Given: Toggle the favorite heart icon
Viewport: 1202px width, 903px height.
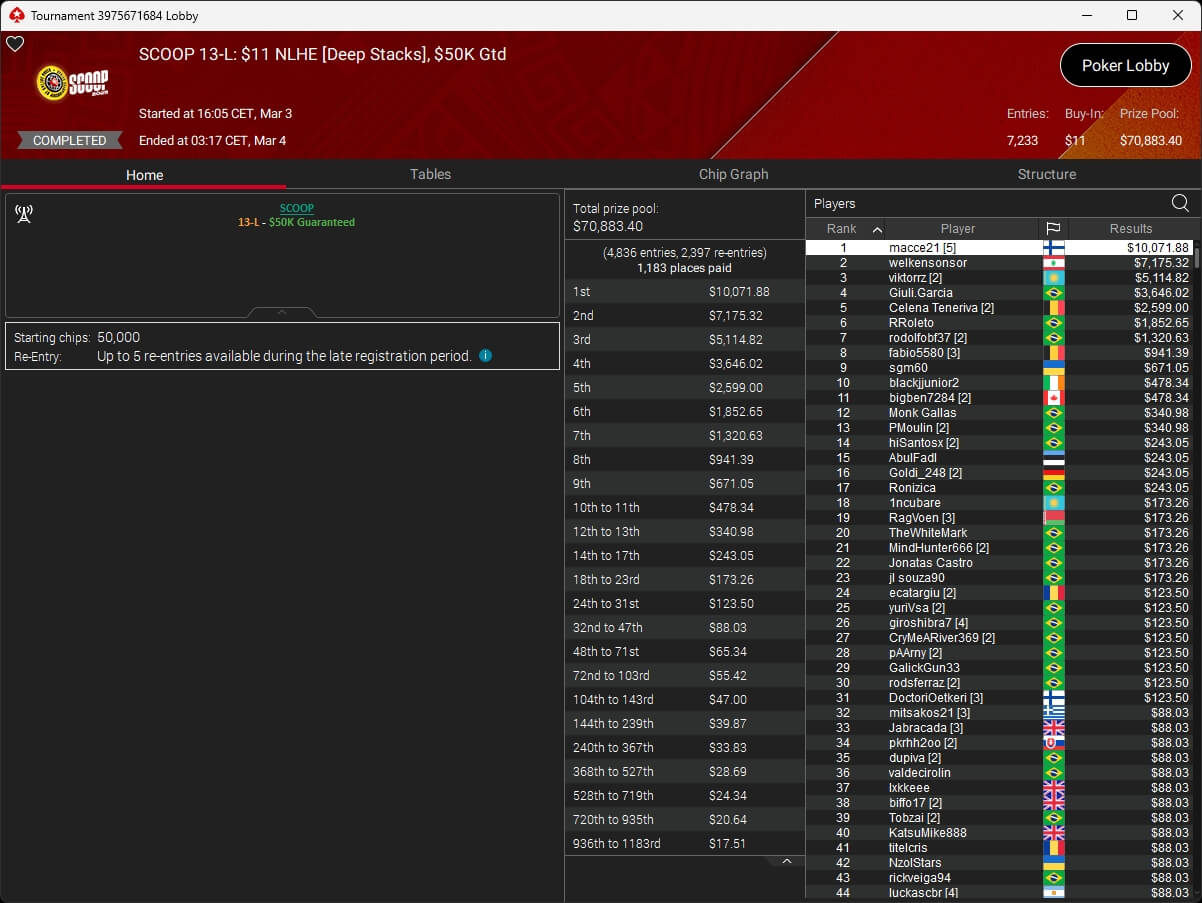Looking at the screenshot, I should tap(15, 44).
